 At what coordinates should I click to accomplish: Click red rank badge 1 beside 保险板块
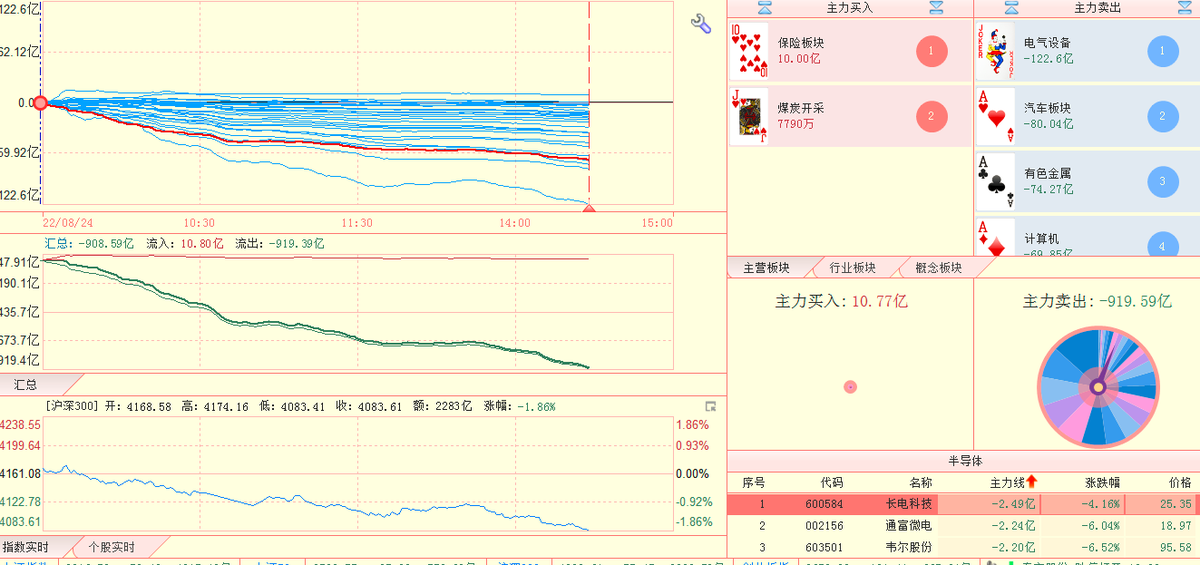(931, 51)
